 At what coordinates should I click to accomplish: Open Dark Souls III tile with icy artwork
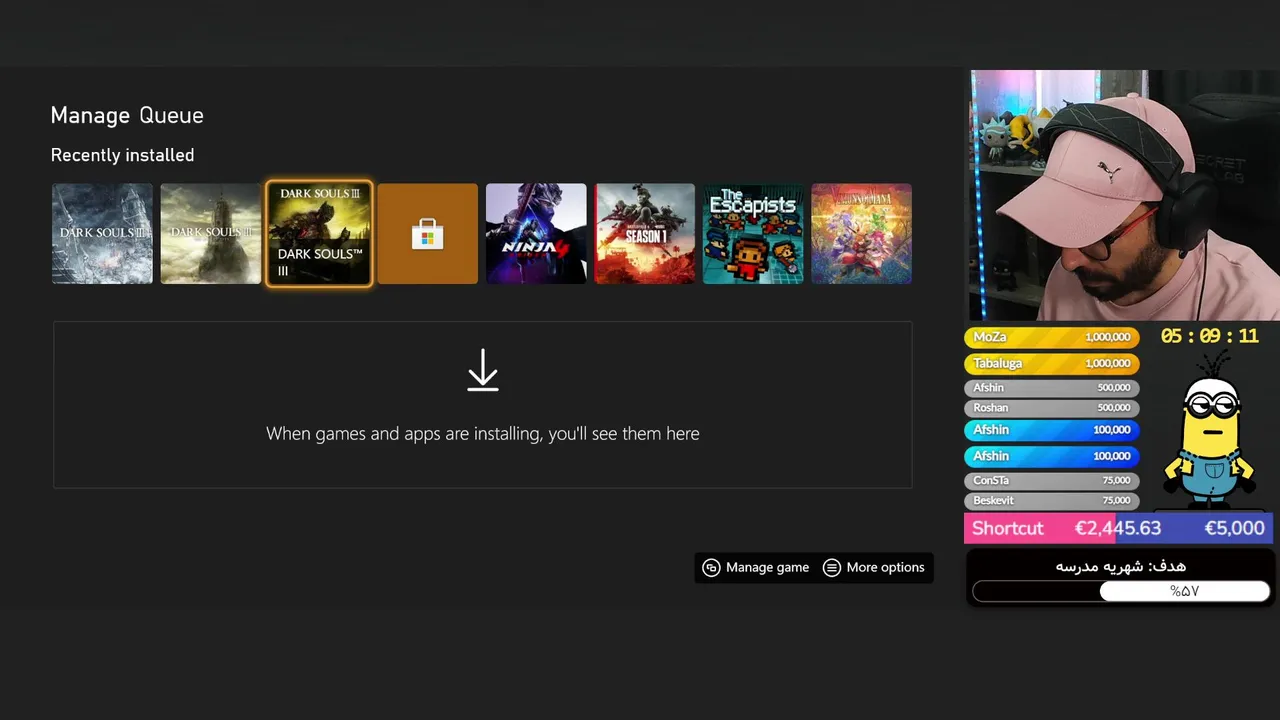[102, 234]
